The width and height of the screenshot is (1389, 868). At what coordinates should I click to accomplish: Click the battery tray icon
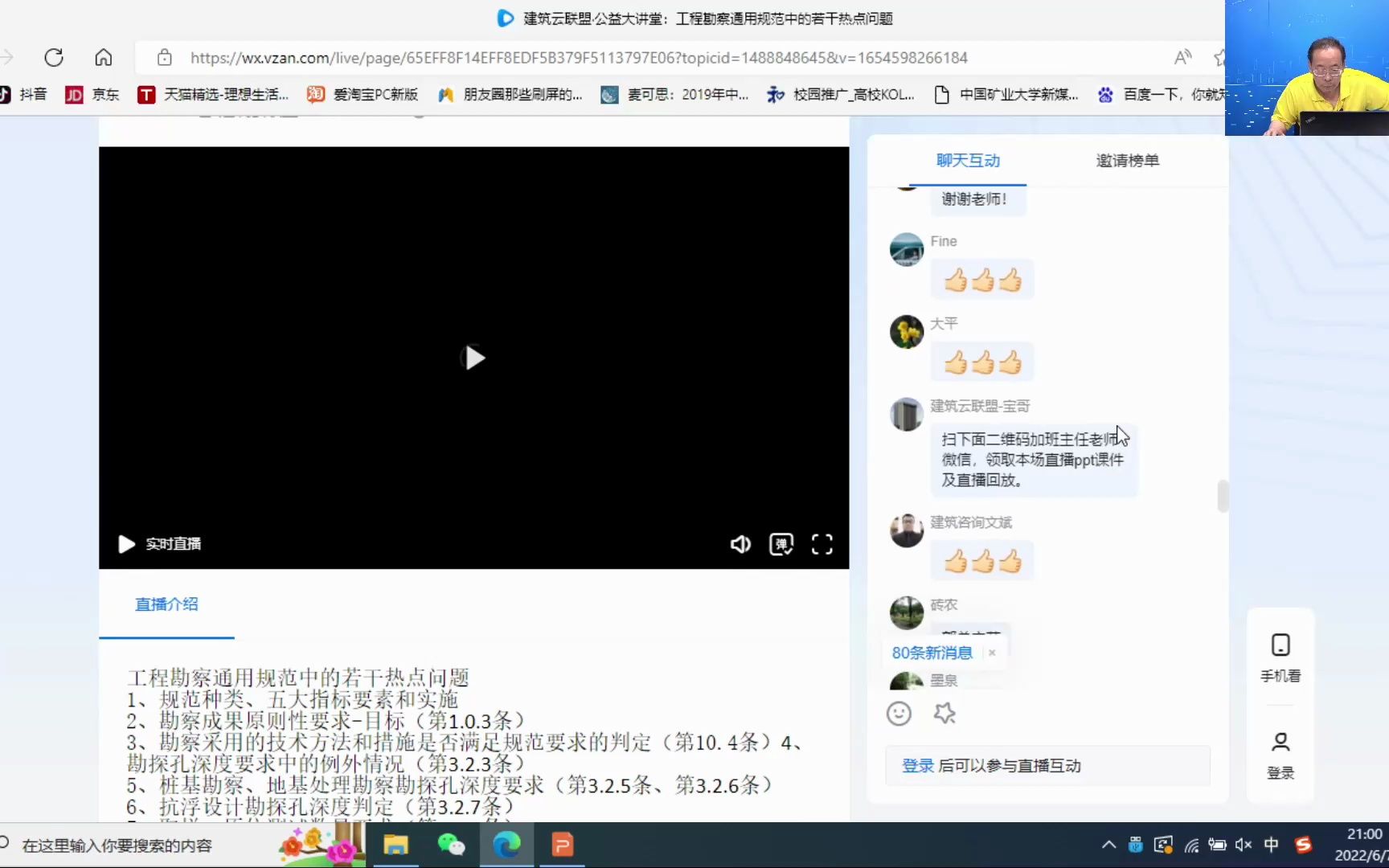[1217, 845]
